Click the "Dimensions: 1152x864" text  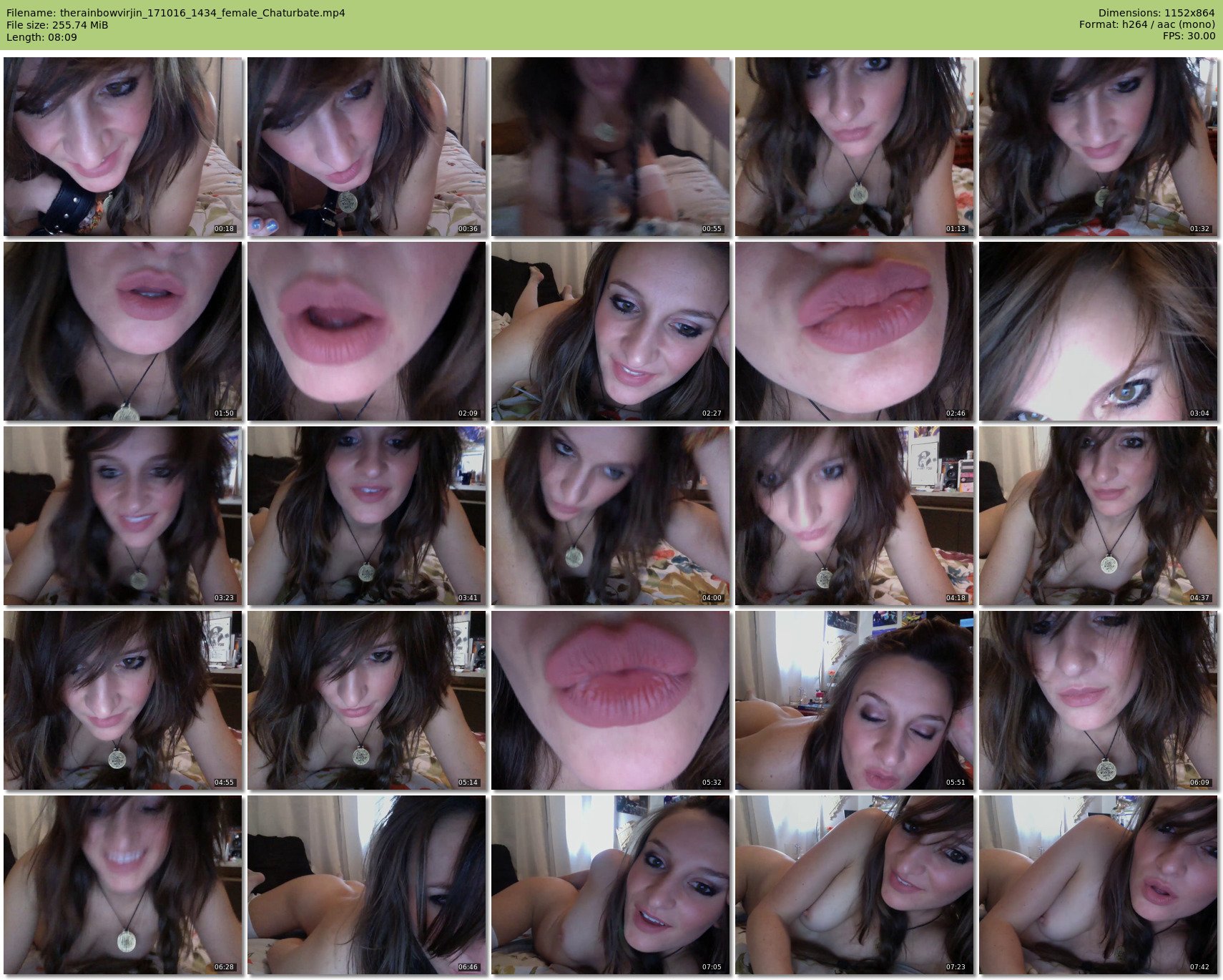(1156, 13)
